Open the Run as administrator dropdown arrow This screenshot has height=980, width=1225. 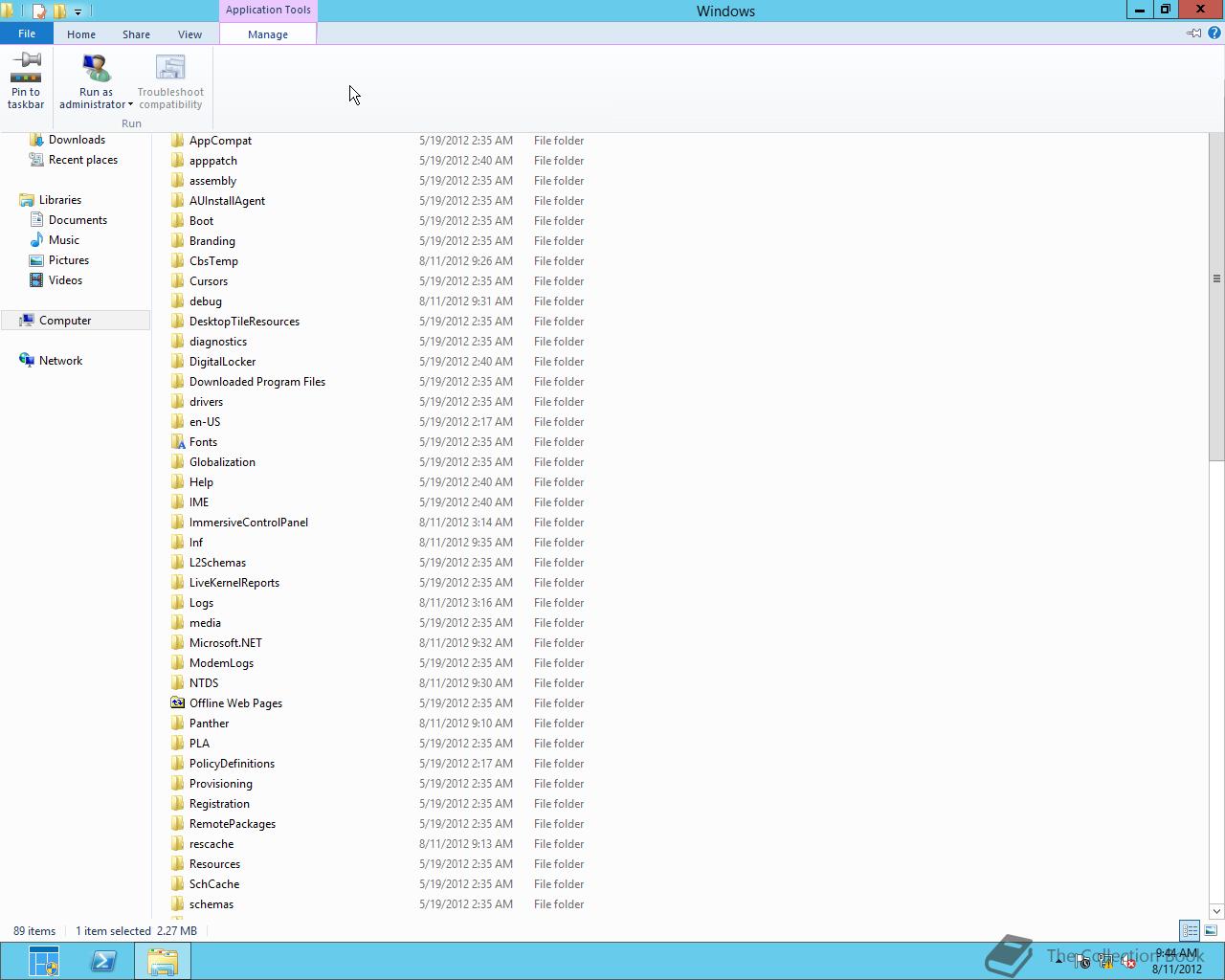(130, 105)
